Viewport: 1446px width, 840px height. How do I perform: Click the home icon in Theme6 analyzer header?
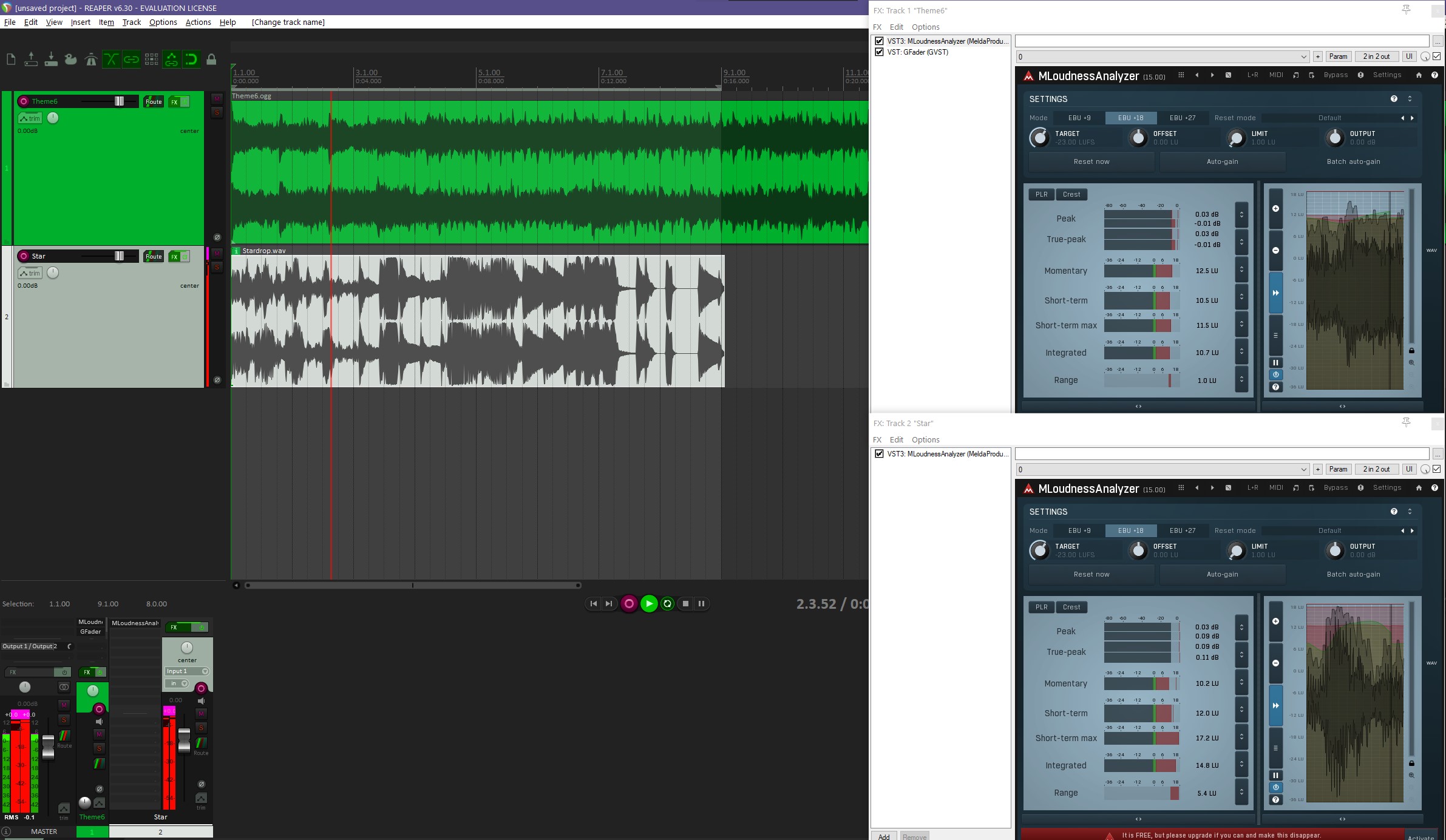[1419, 75]
